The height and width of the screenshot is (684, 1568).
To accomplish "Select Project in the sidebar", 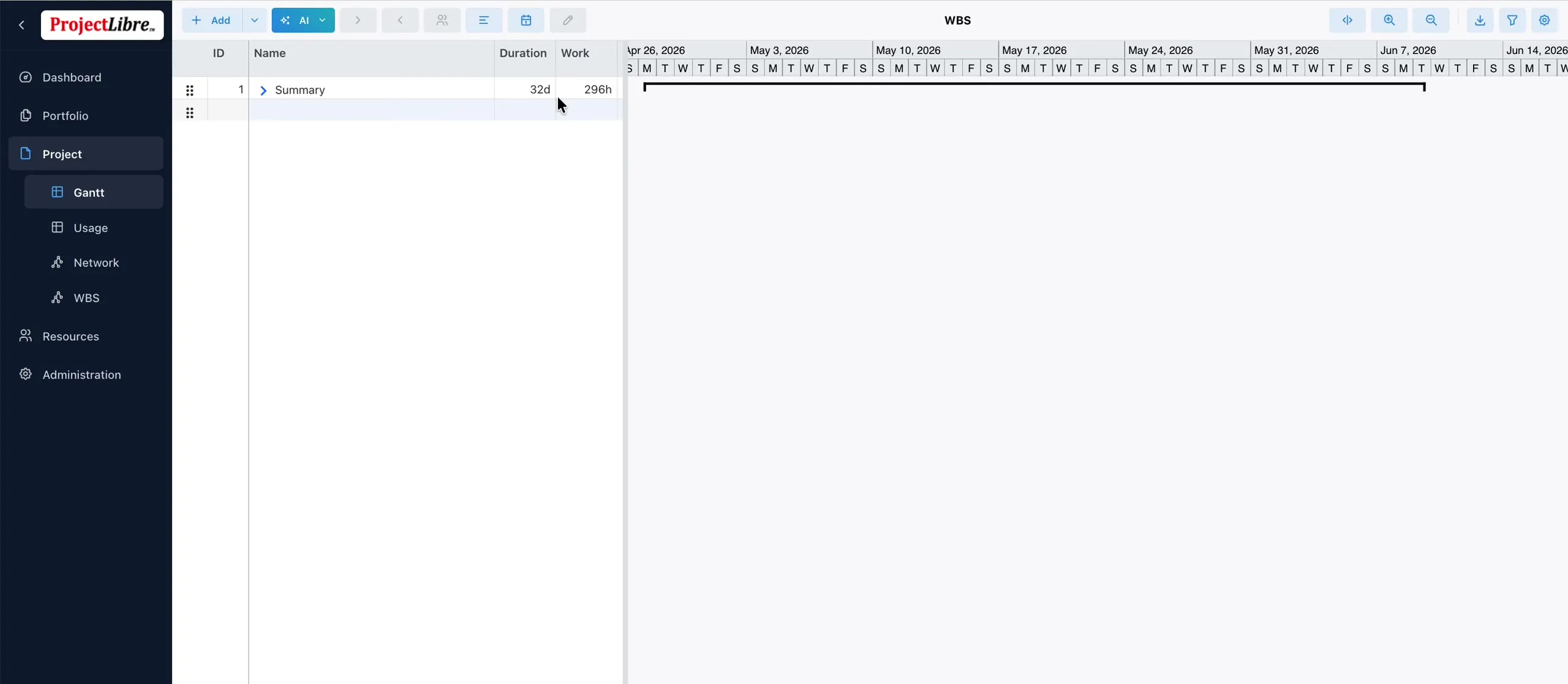I will tap(86, 154).
